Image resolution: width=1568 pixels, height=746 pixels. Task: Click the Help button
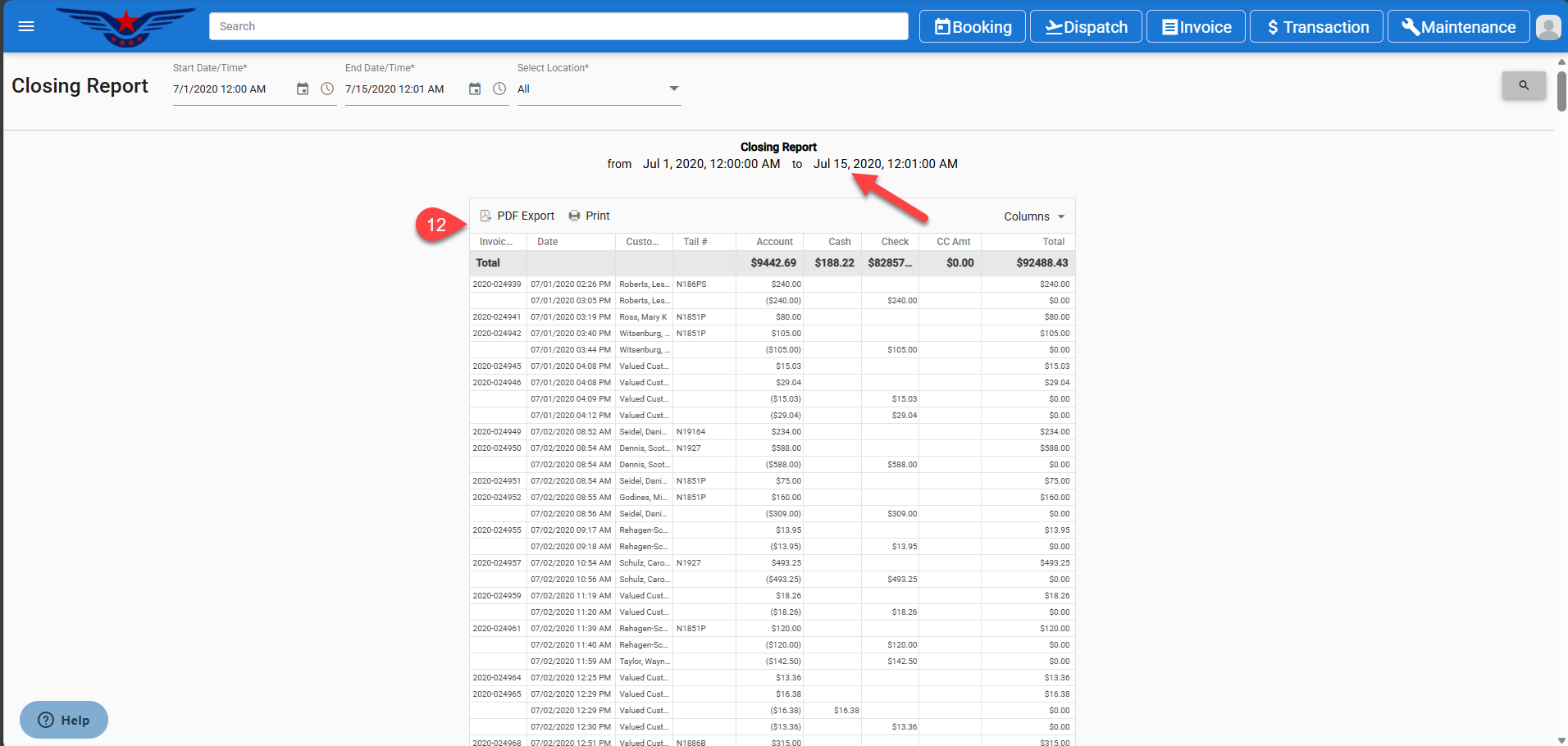coord(64,720)
